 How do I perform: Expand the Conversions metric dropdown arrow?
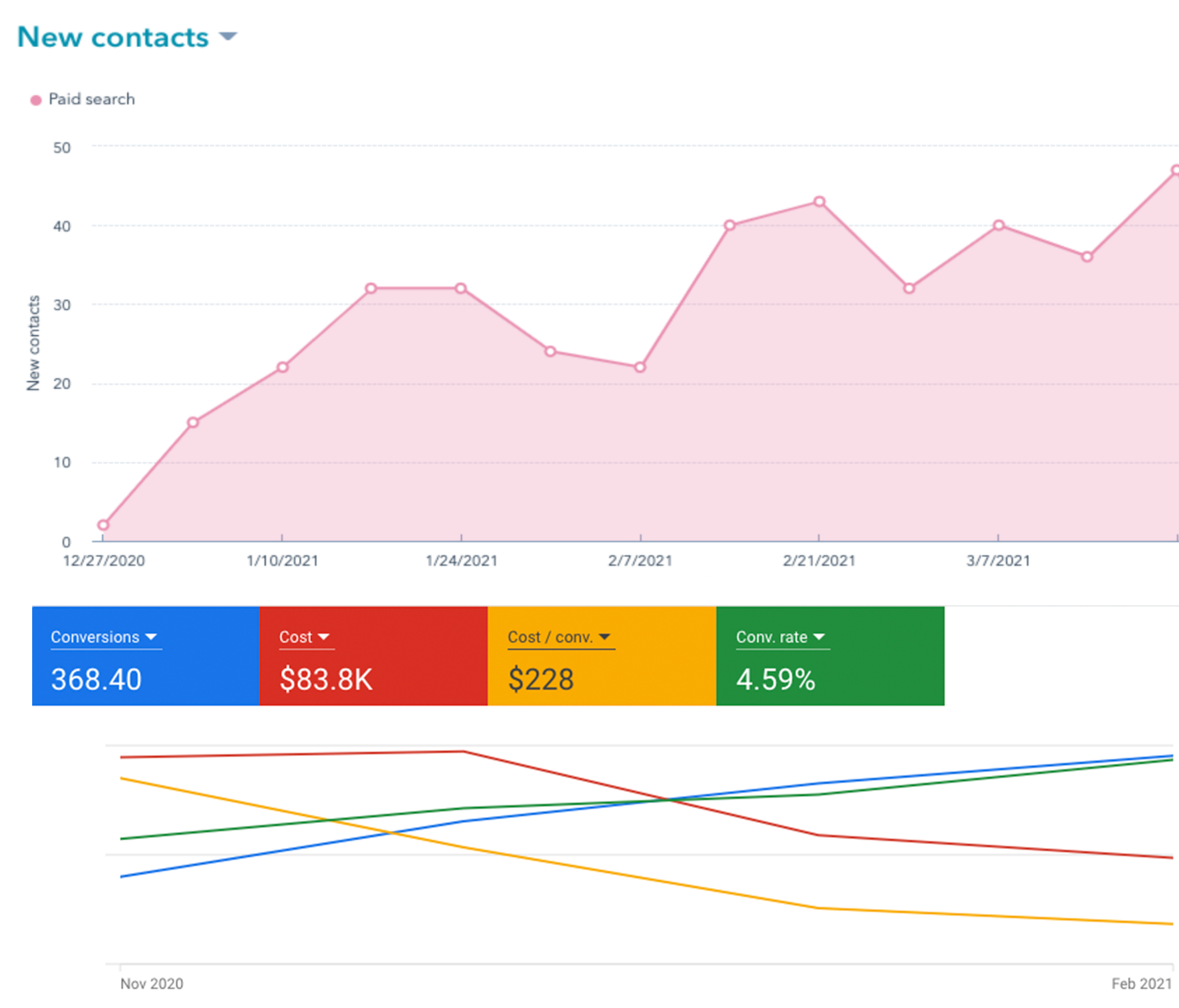(x=151, y=637)
